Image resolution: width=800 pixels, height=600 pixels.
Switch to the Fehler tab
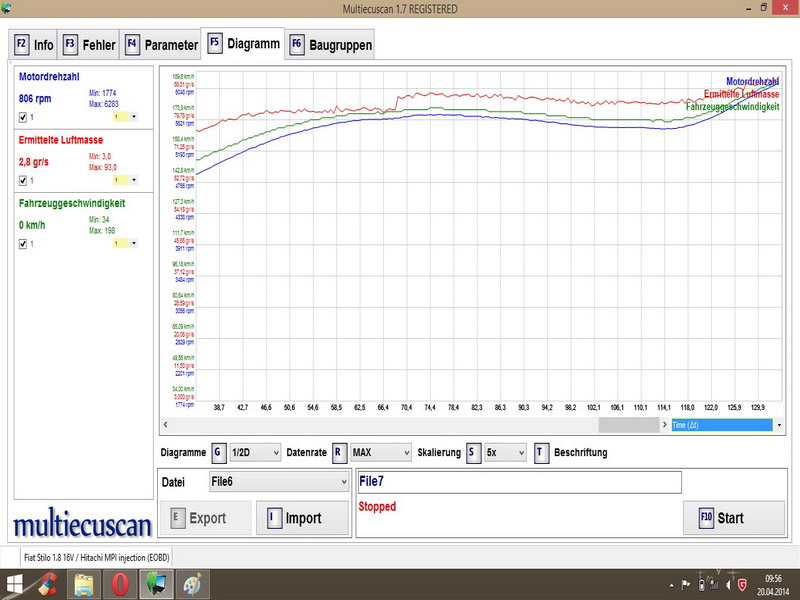coord(91,45)
